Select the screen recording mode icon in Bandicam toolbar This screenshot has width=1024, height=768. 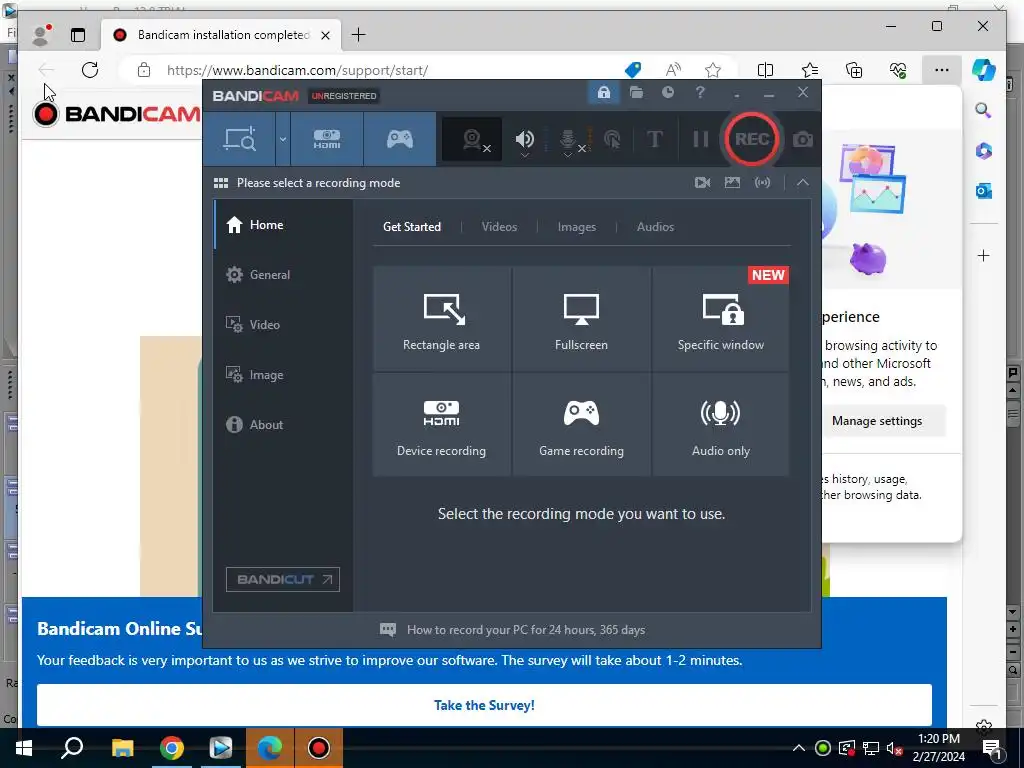(240, 139)
